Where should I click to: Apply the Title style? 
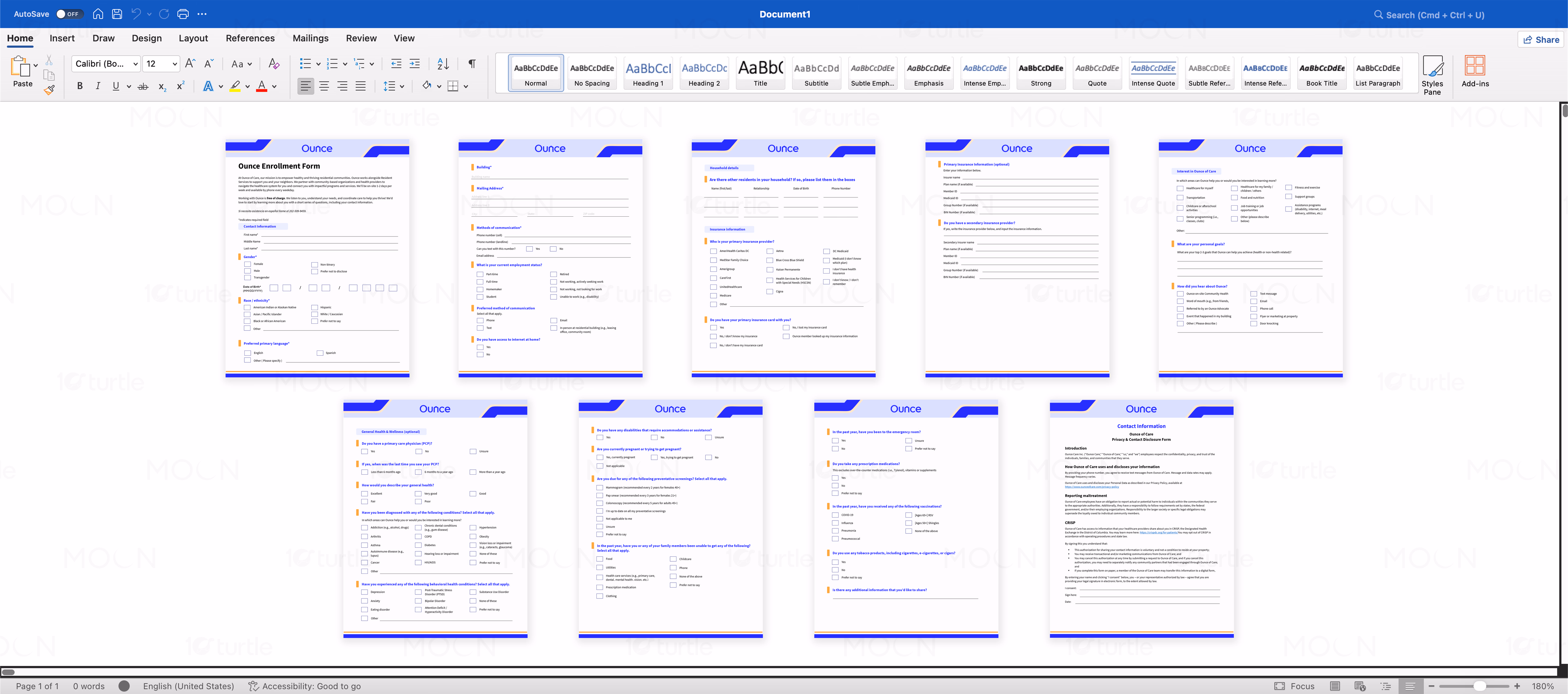[x=760, y=72]
